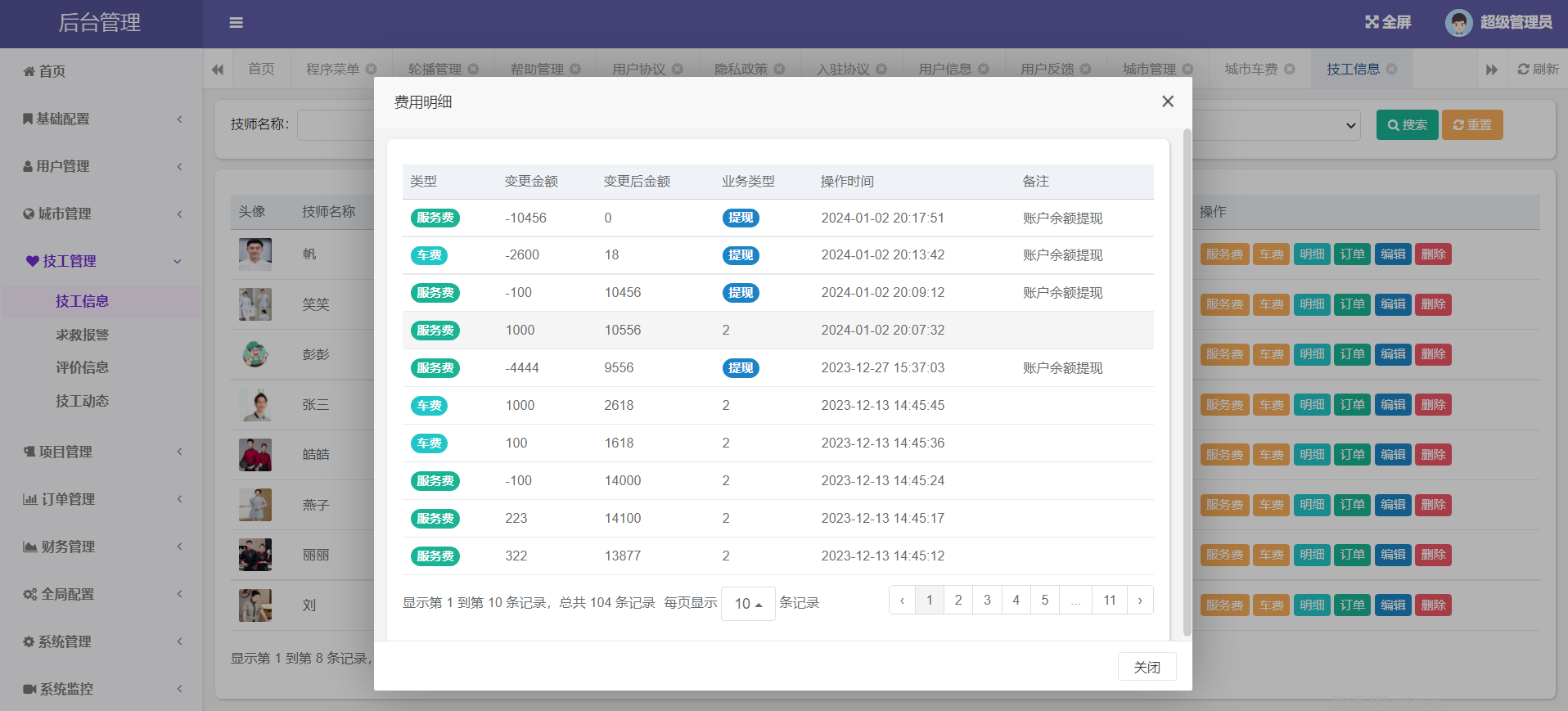Close the 城市管理 tab via its x icon

1187,70
